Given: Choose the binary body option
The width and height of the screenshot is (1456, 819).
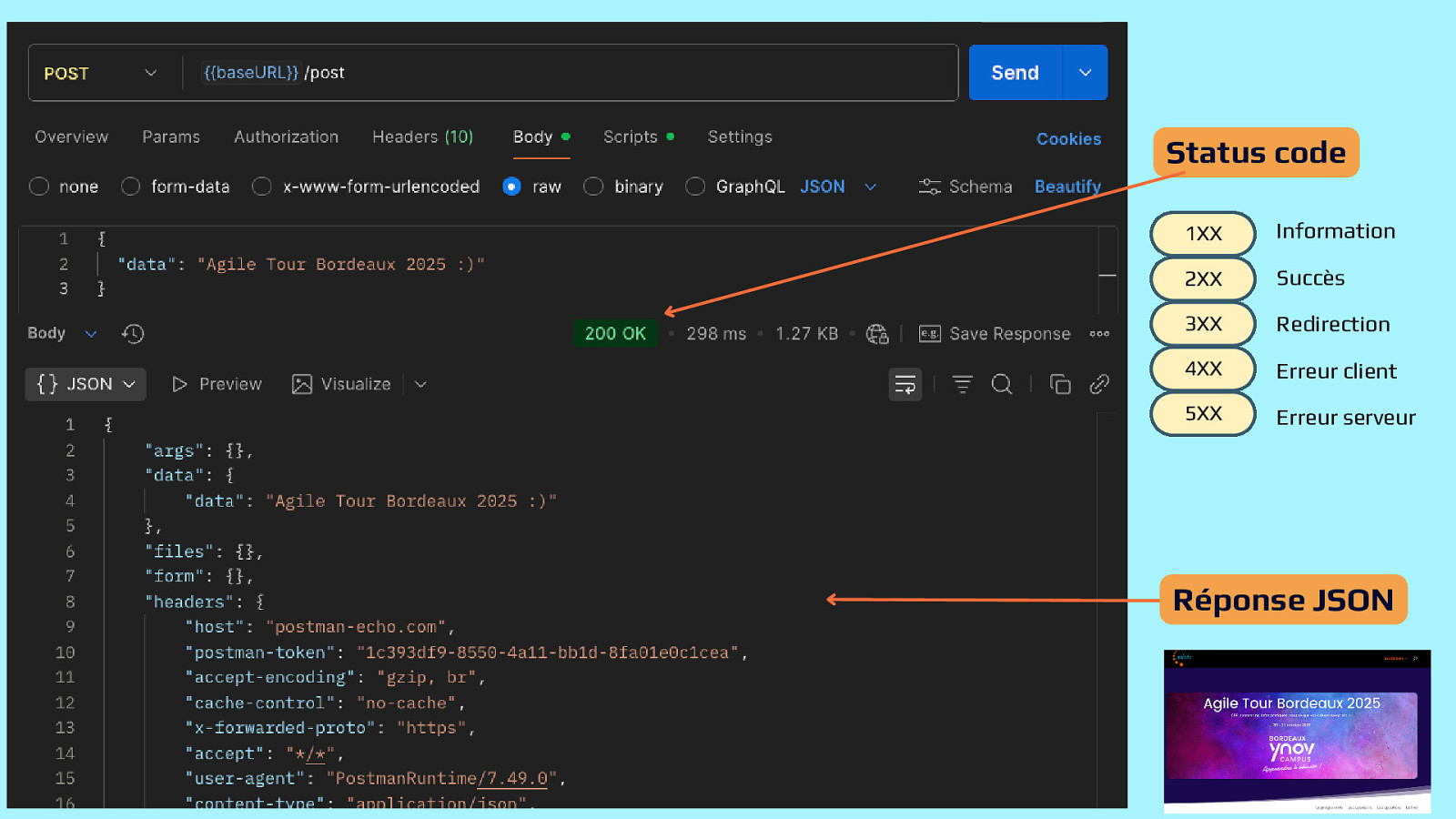Looking at the screenshot, I should 593,187.
